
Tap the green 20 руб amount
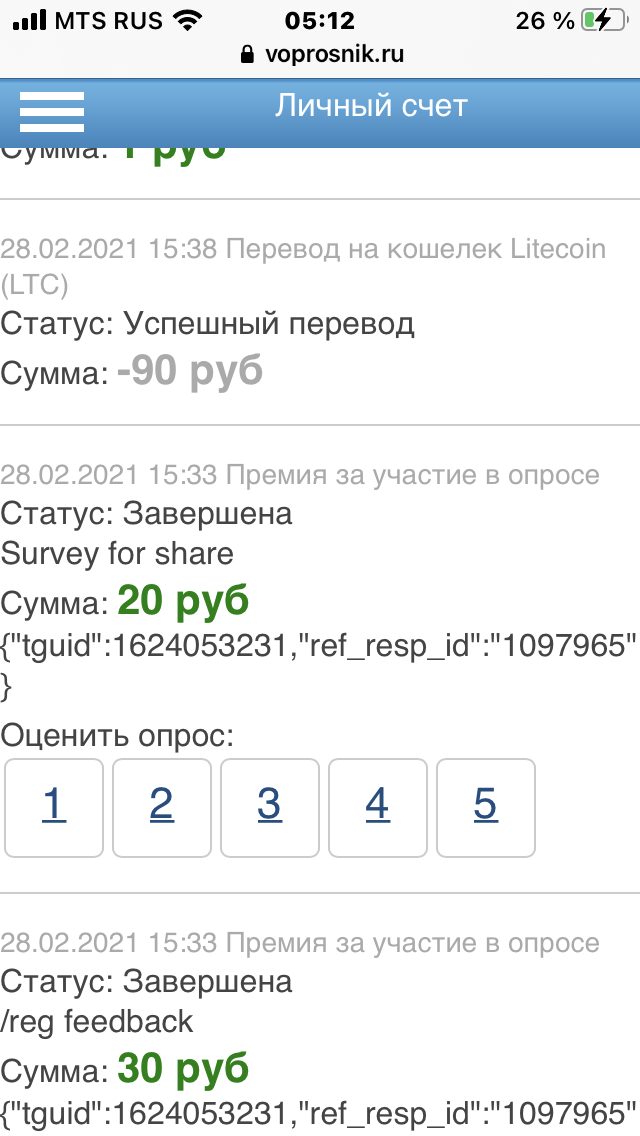tap(183, 601)
